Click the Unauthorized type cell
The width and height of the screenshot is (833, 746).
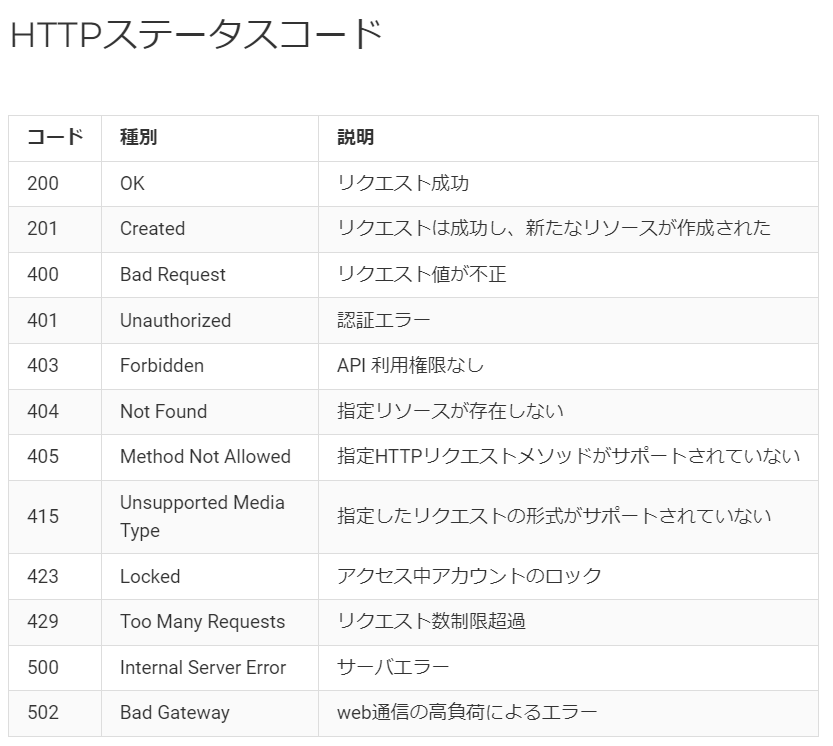pyautogui.click(x=175, y=321)
